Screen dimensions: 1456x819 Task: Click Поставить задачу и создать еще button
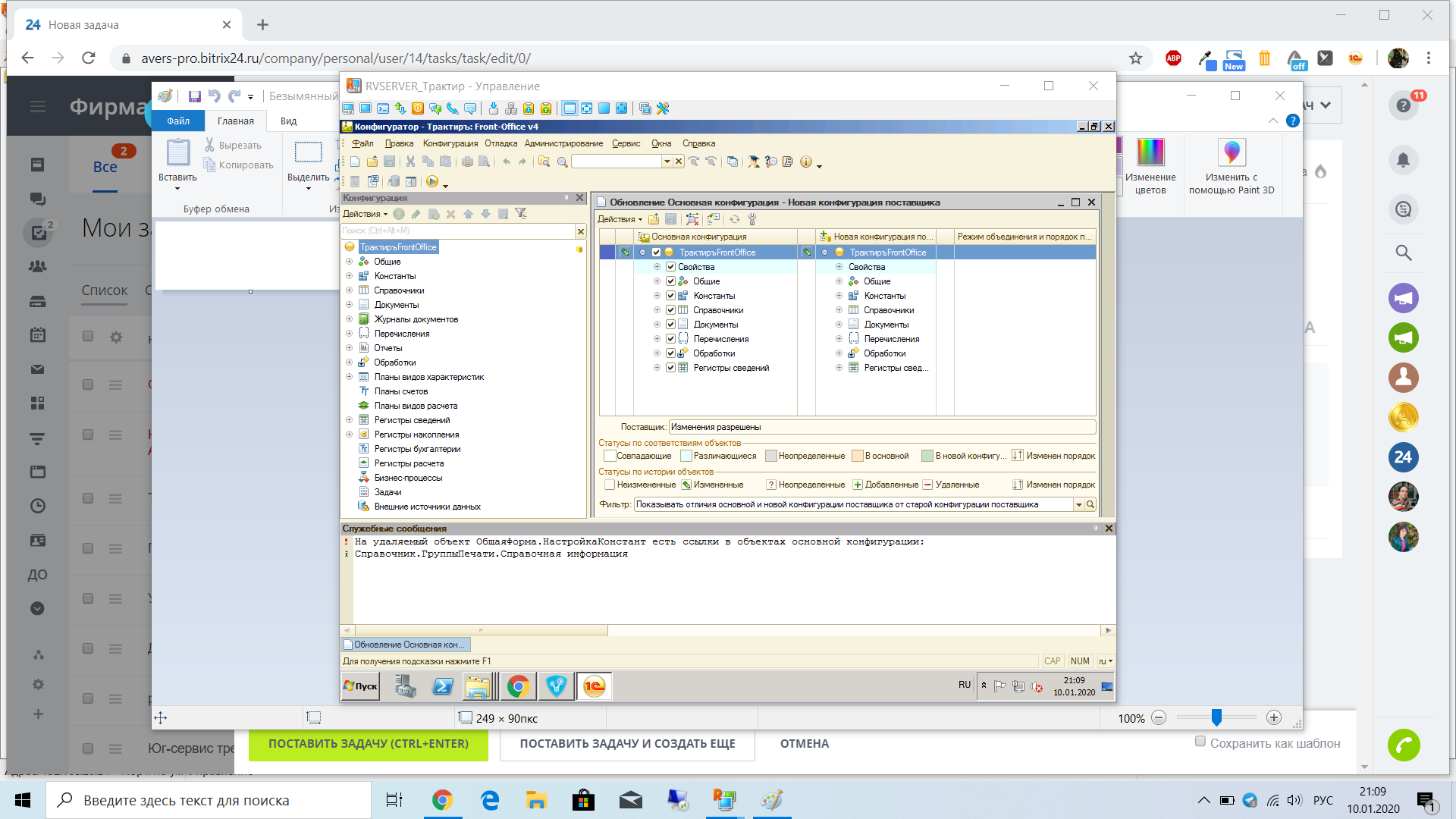click(x=627, y=744)
